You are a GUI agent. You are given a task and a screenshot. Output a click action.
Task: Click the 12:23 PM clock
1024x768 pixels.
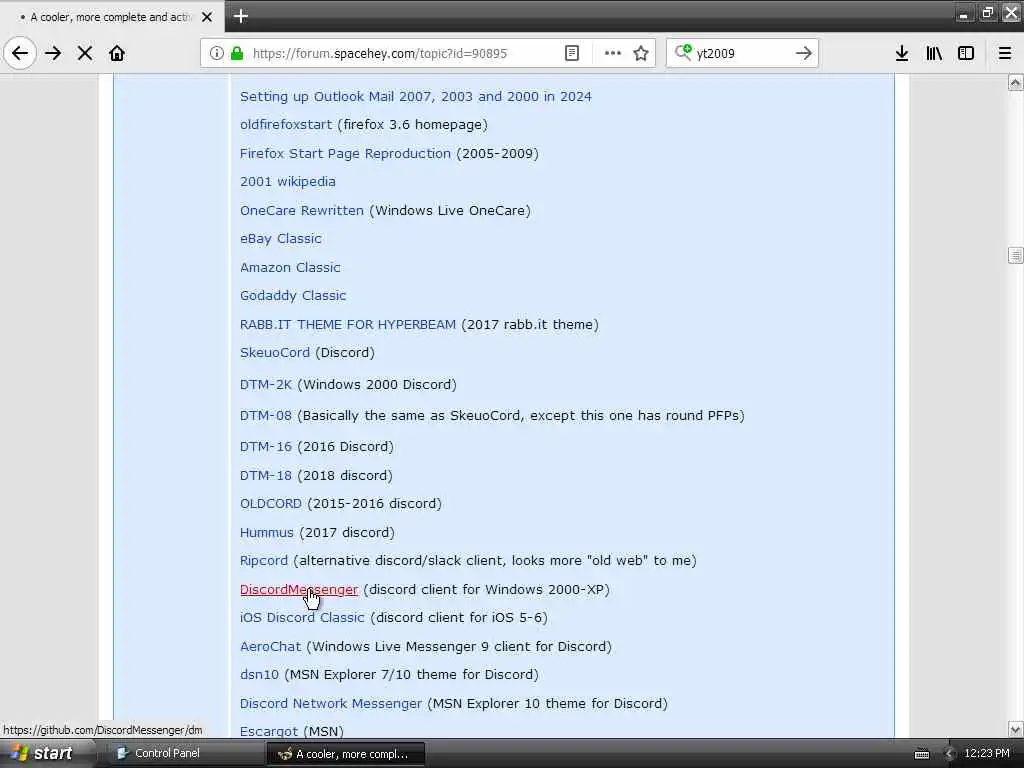987,753
